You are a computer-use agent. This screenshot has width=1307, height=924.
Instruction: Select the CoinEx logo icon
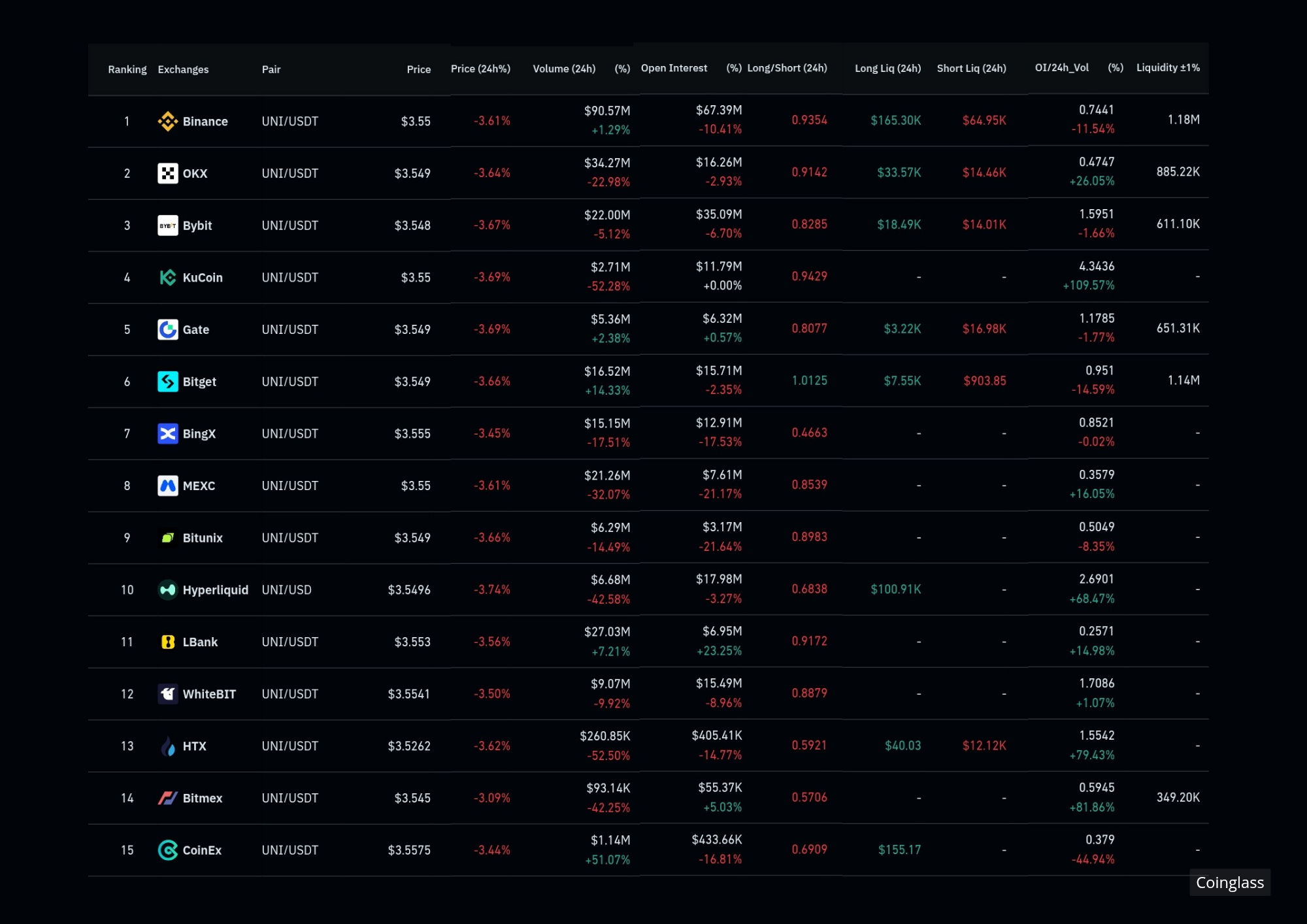pos(168,850)
